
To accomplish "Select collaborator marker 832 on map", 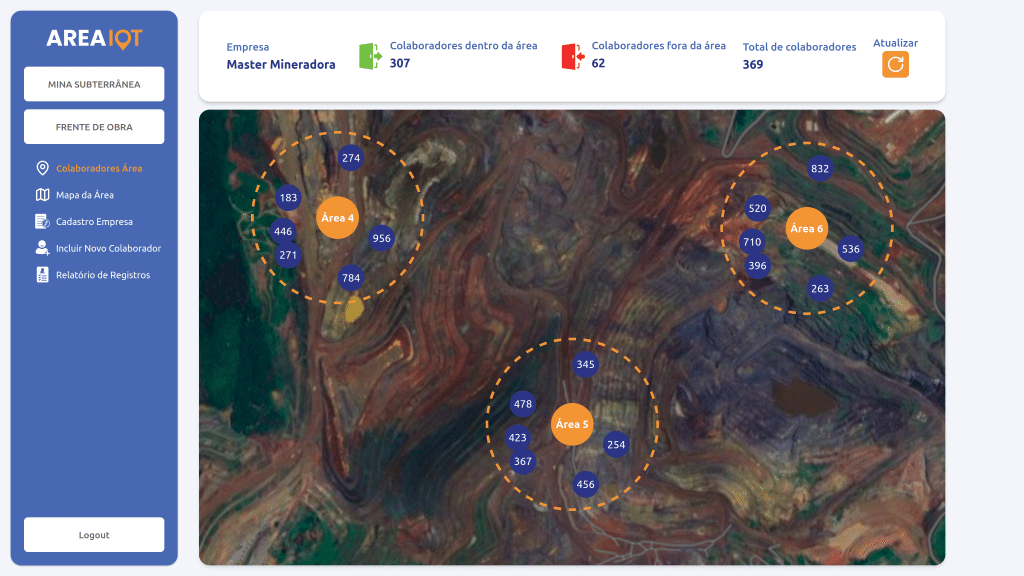I will click(820, 169).
